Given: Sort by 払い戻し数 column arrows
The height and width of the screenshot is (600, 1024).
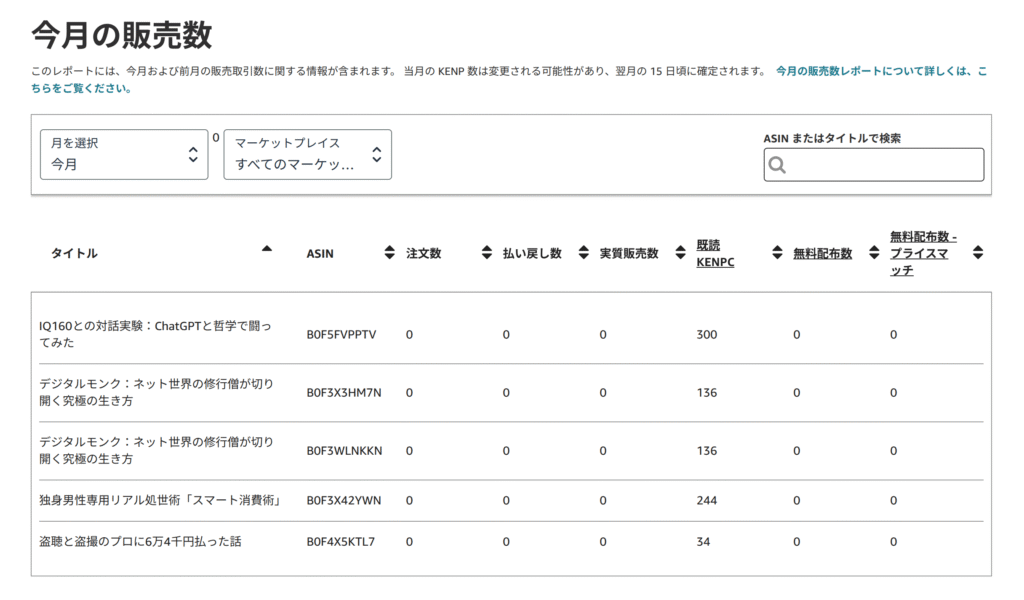Looking at the screenshot, I should tap(583, 253).
